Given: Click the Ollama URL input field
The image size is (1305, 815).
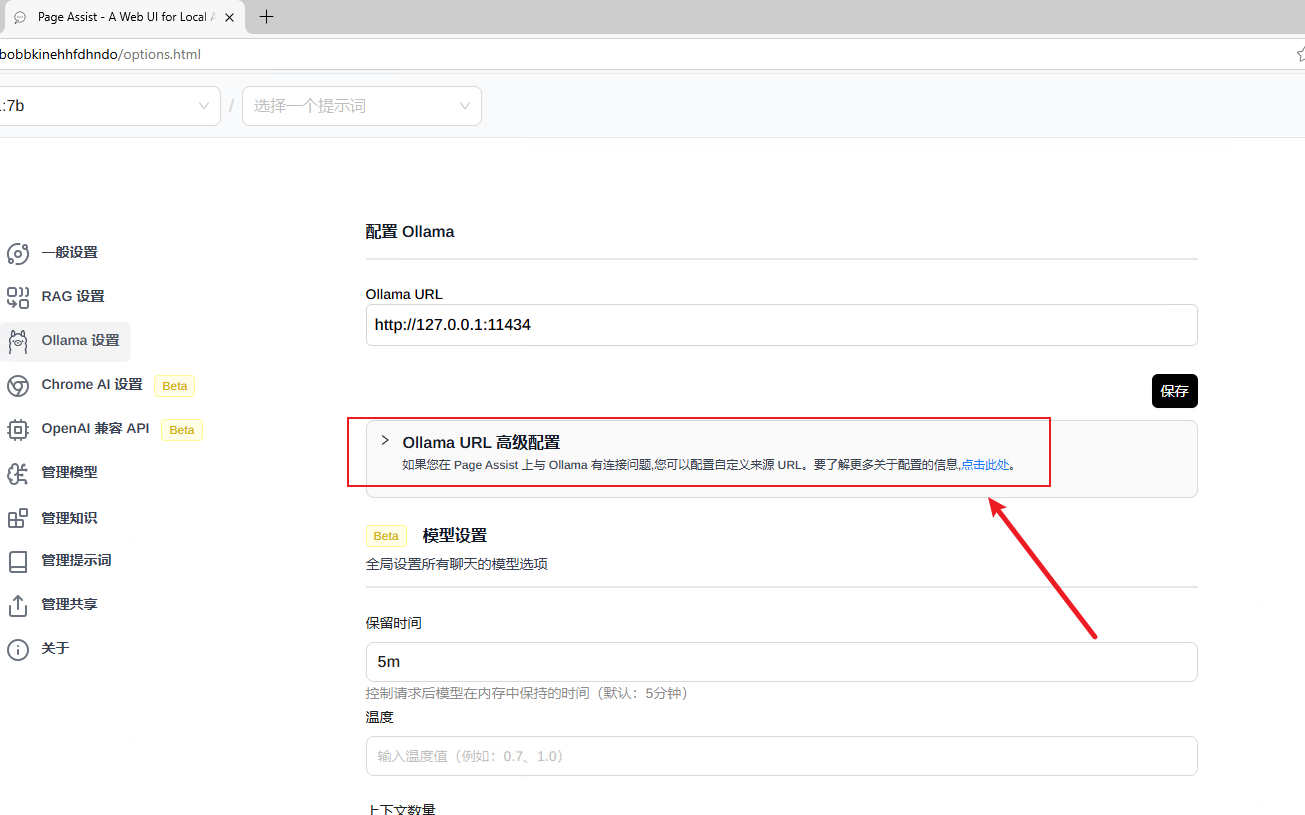Looking at the screenshot, I should 782,325.
